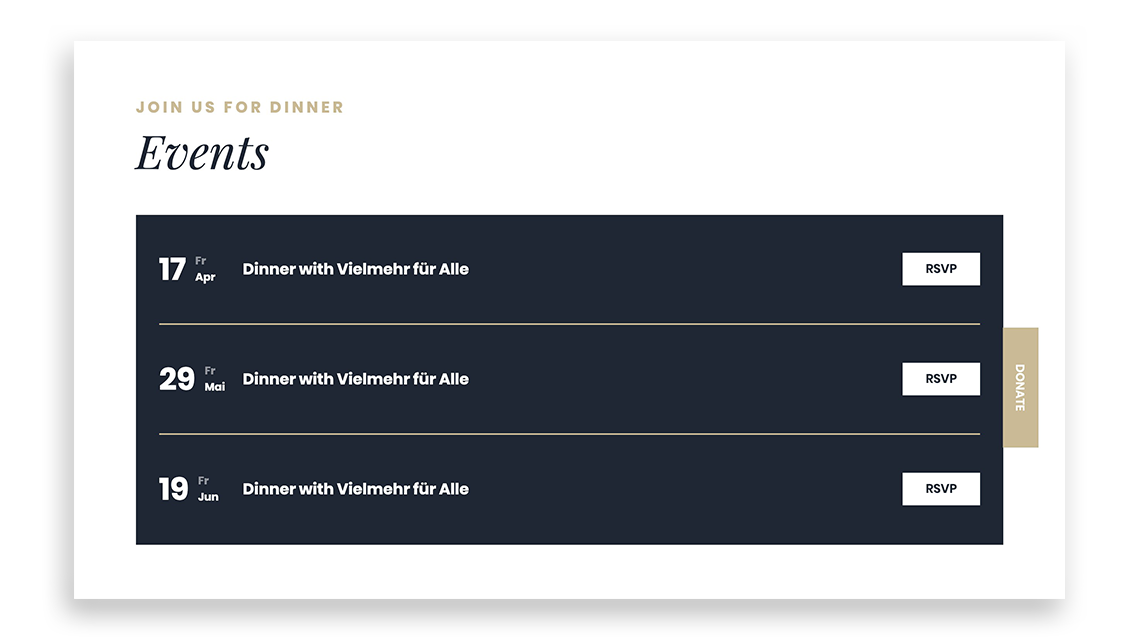The image size is (1140, 640).
Task: Open the dinner event title dated 17 Apr
Action: [355, 269]
